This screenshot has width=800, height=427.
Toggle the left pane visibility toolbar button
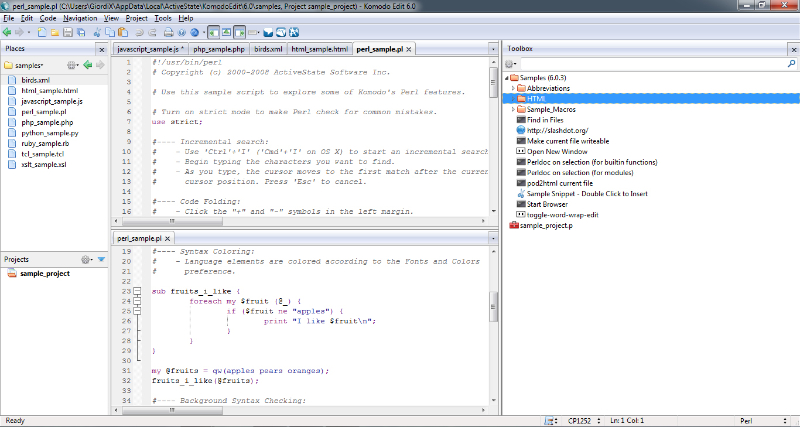214,32
